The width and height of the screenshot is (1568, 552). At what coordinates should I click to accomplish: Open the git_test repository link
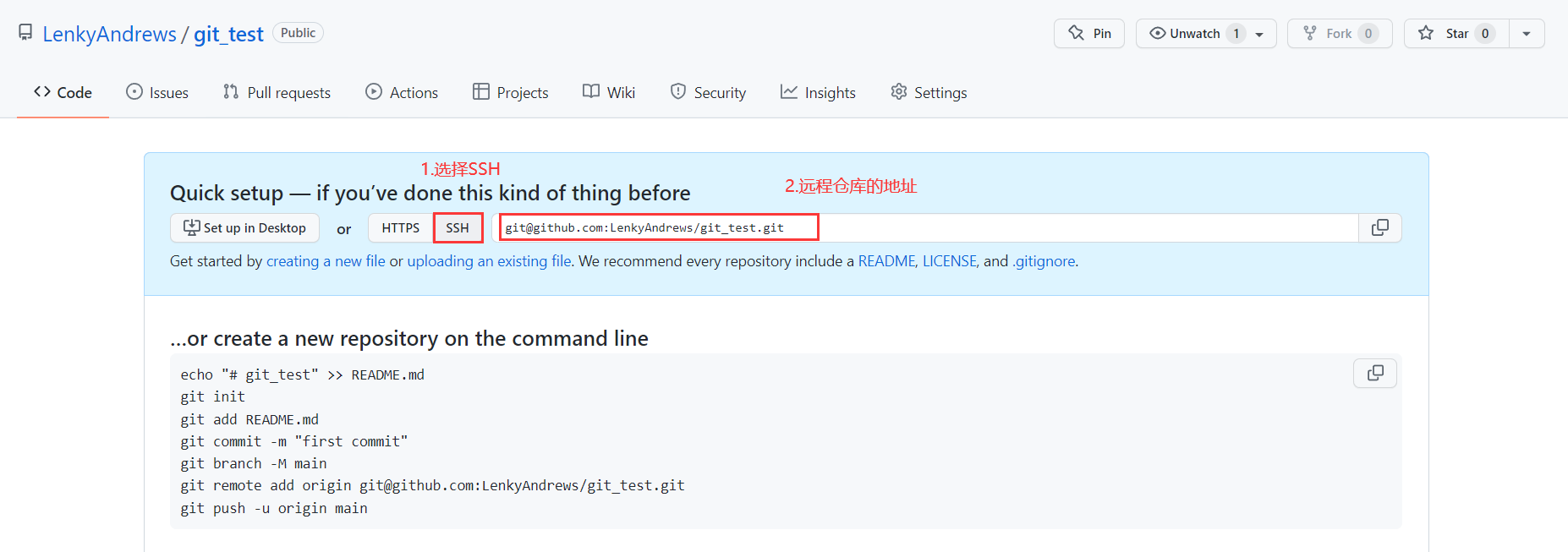point(228,34)
